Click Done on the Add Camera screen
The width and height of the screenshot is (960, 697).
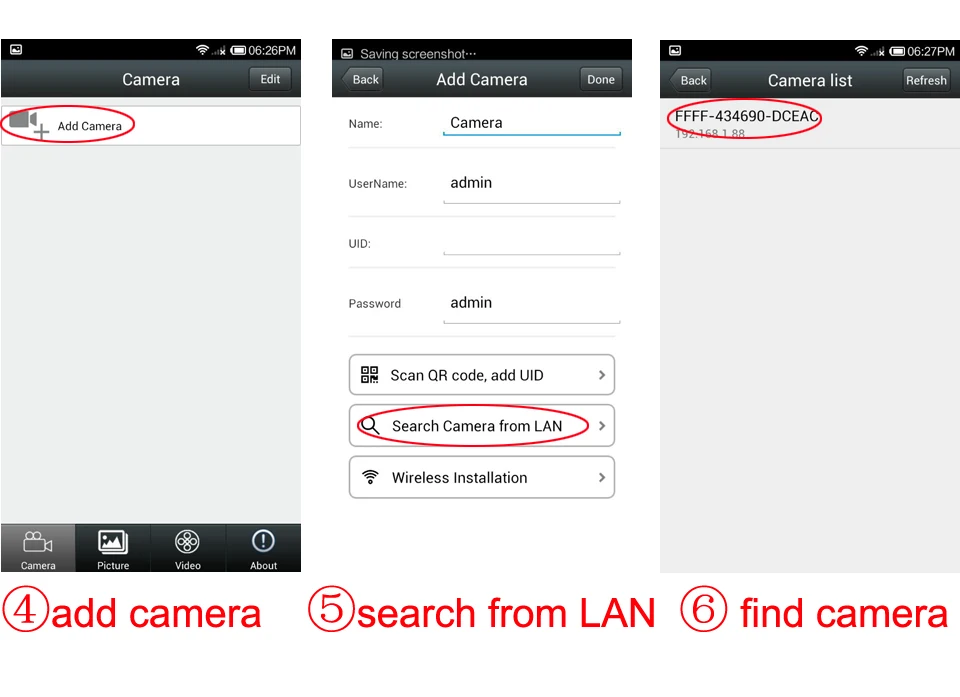601,80
